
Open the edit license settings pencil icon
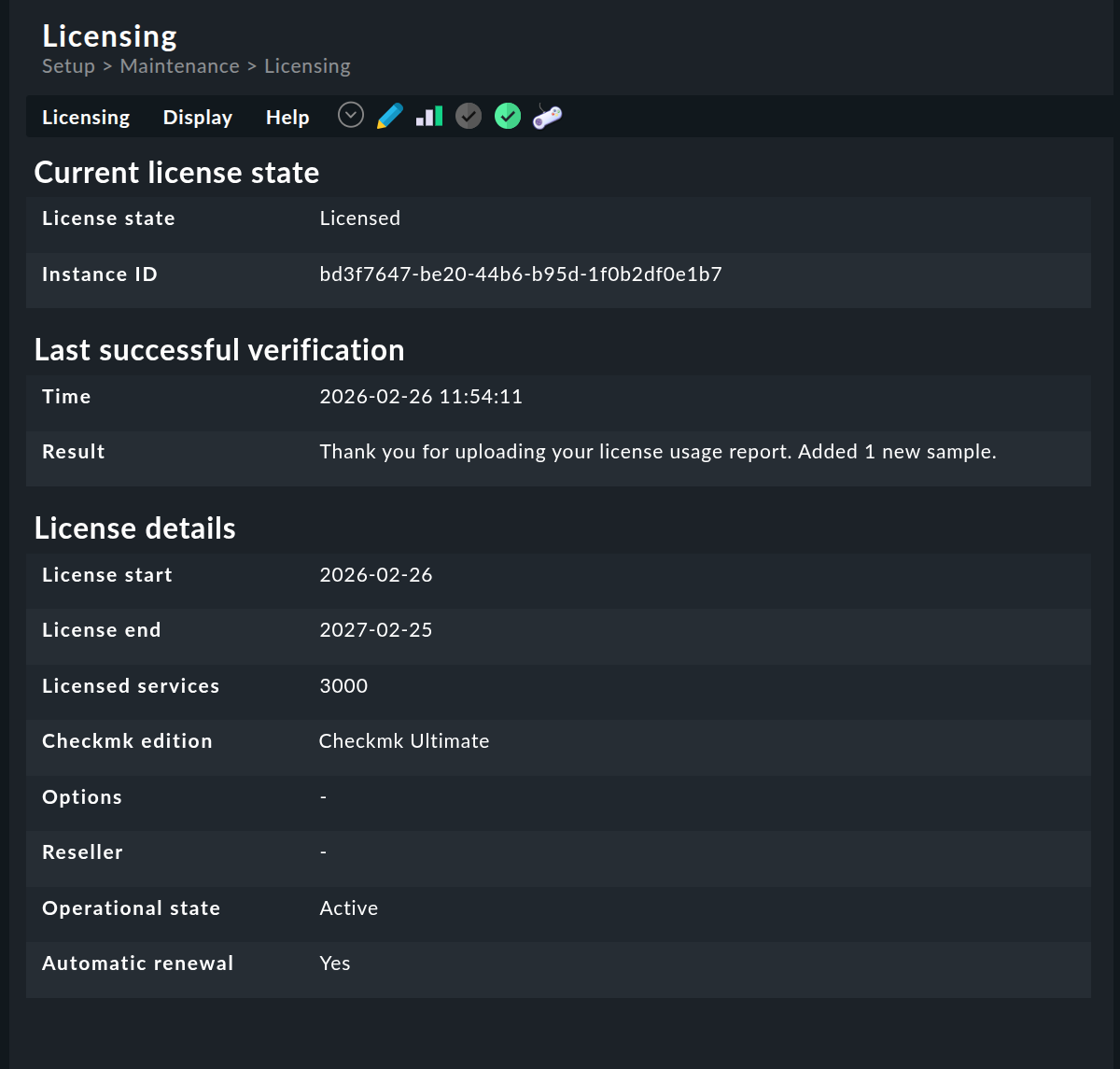pos(389,115)
